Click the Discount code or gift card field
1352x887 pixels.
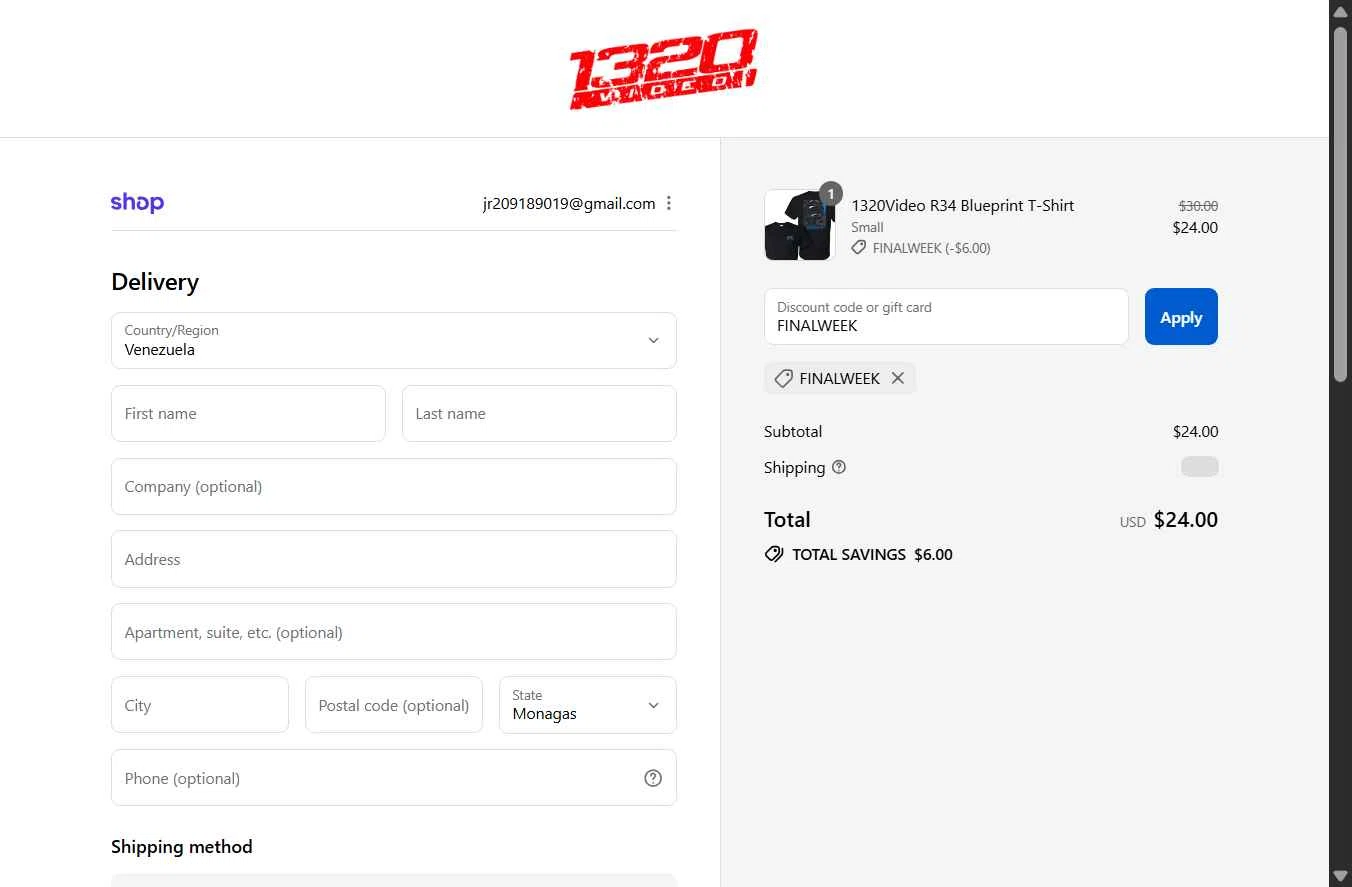tap(946, 317)
